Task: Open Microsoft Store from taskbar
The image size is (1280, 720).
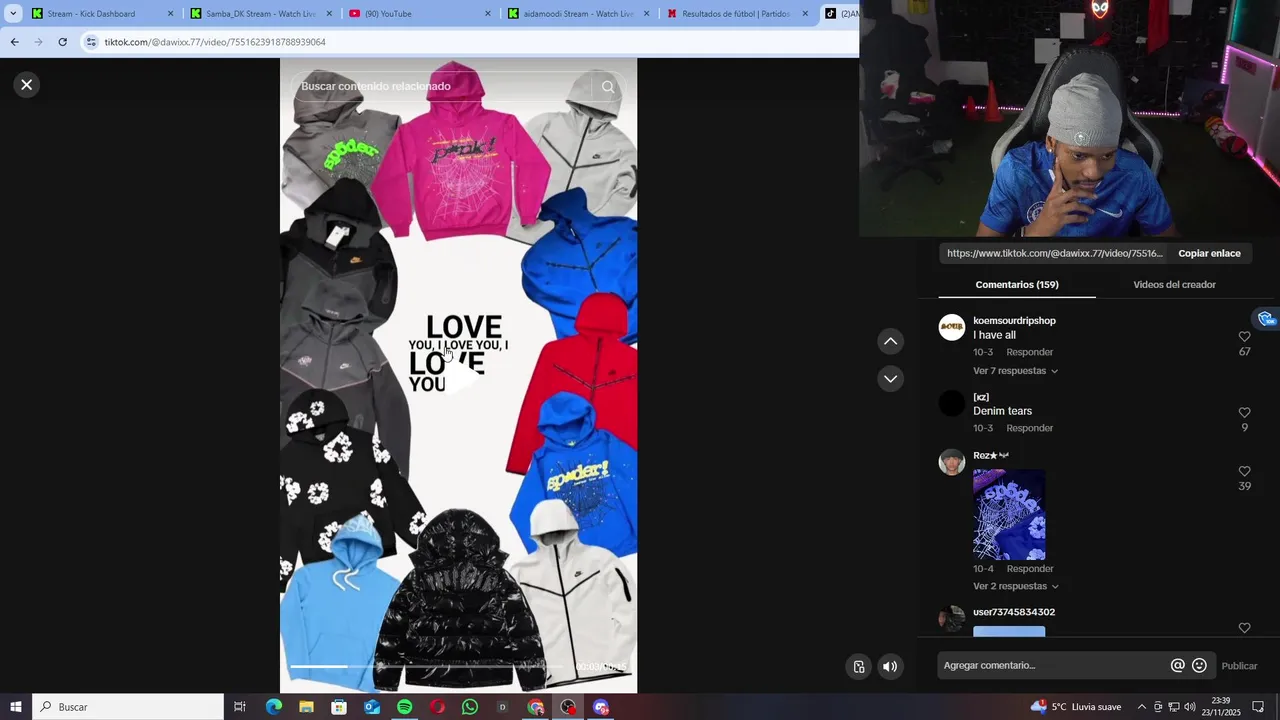Action: (x=339, y=707)
